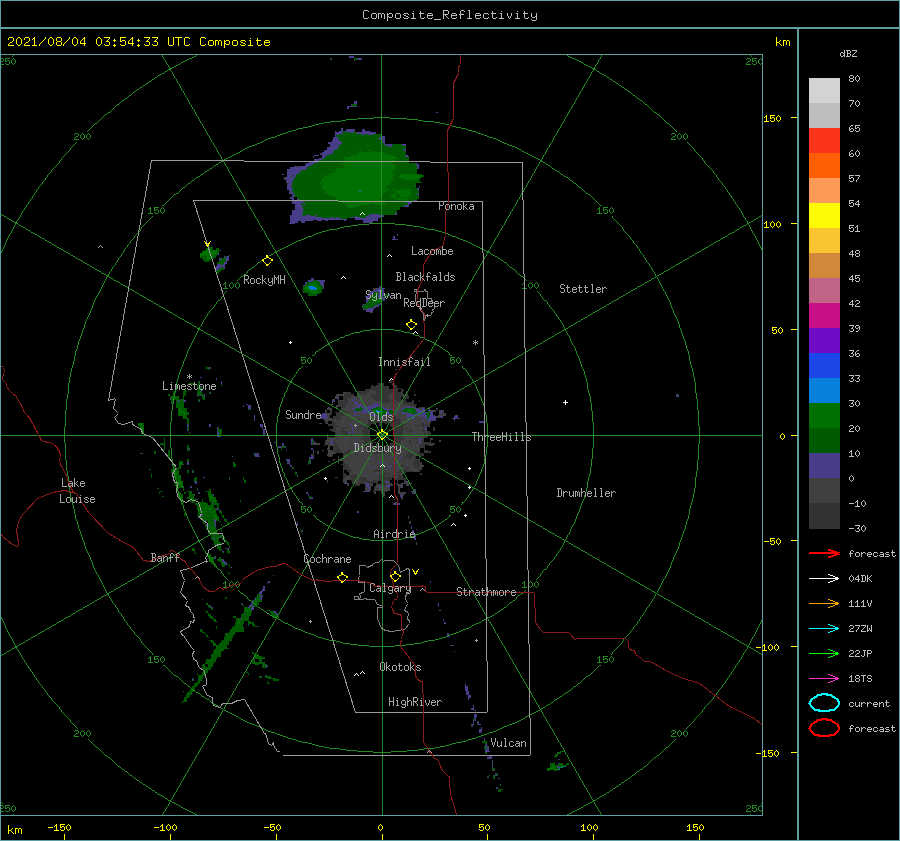Screen dimensions: 900x841
Task: Click the ThreeHills label
Action: [x=502, y=437]
